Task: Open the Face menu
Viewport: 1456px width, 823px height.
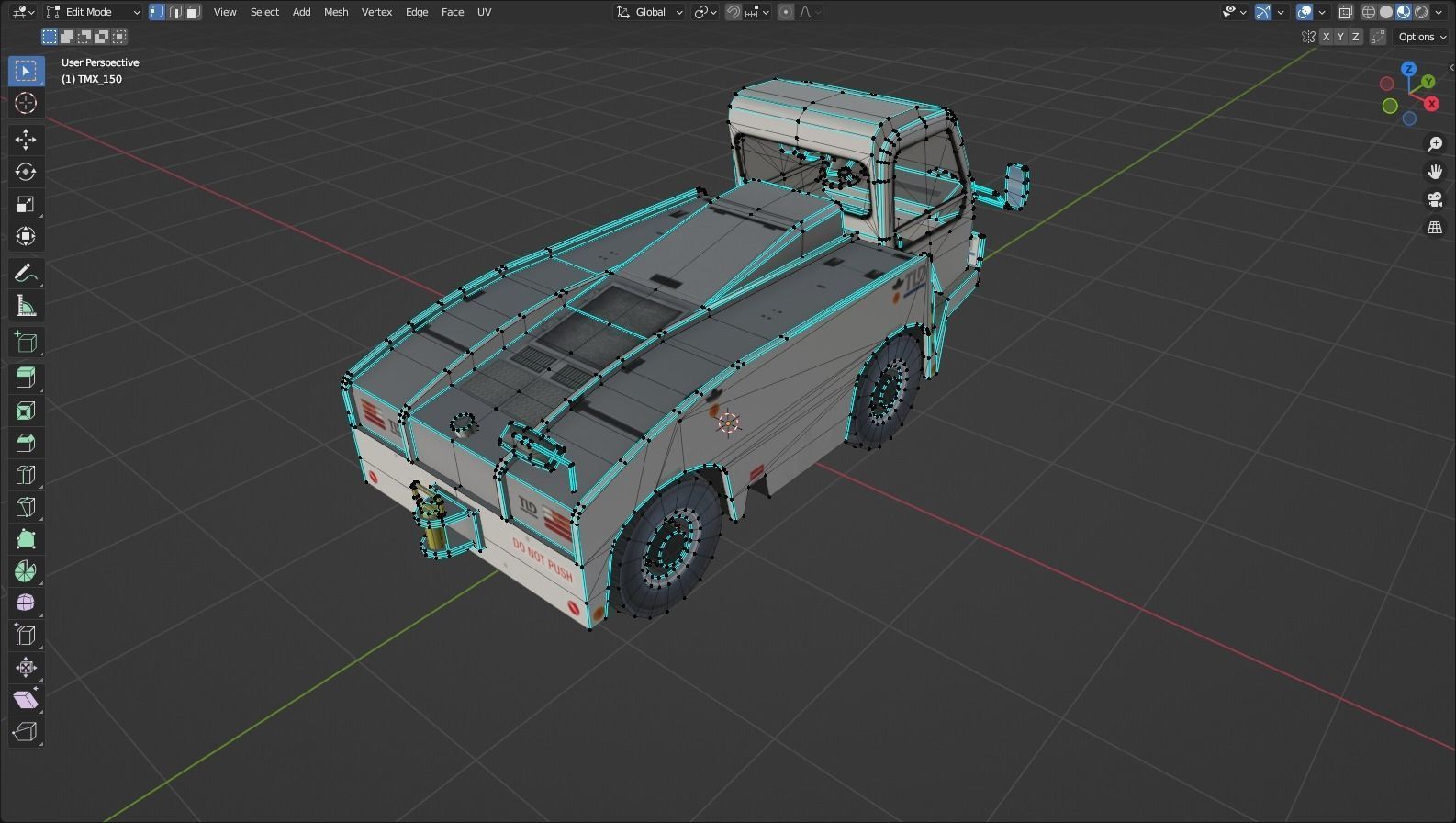Action: point(453,12)
